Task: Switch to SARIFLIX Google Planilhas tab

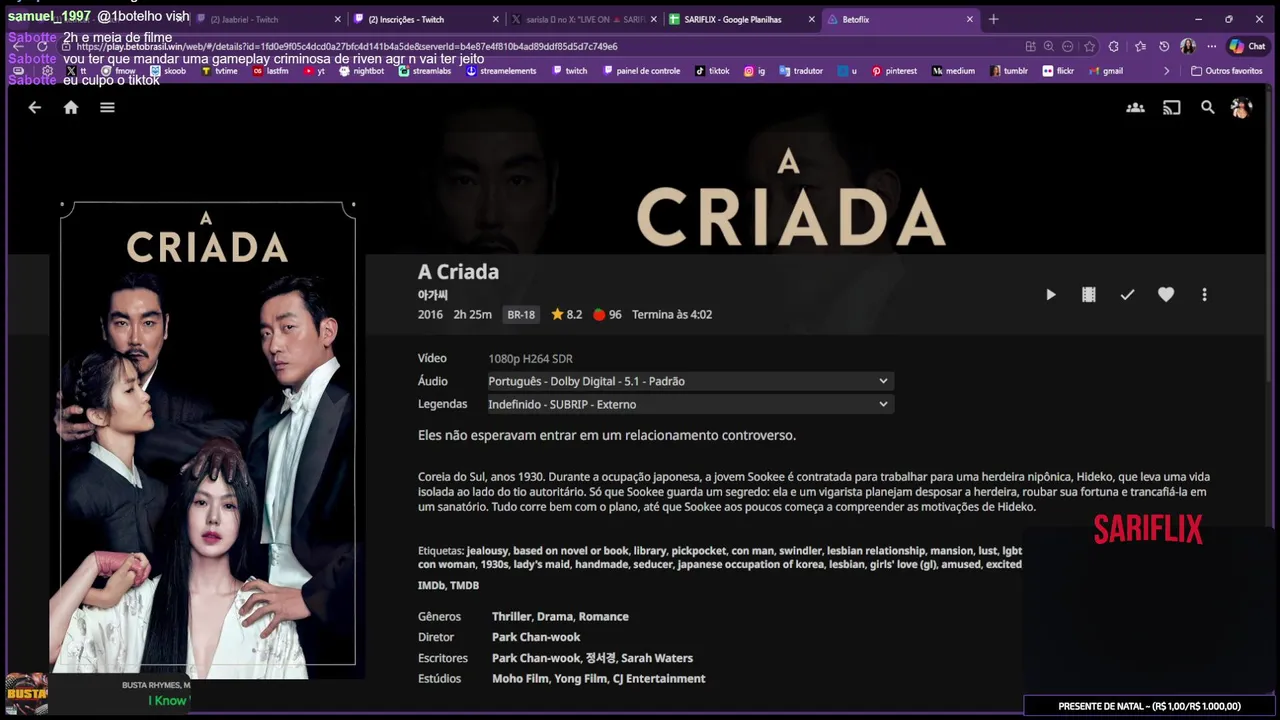Action: (x=740, y=19)
